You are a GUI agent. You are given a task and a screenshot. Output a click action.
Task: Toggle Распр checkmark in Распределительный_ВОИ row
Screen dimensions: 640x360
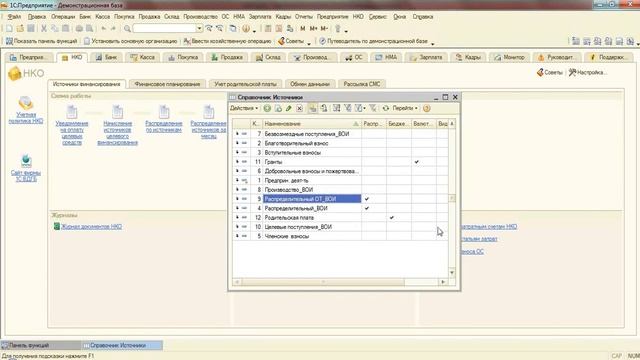click(367, 208)
